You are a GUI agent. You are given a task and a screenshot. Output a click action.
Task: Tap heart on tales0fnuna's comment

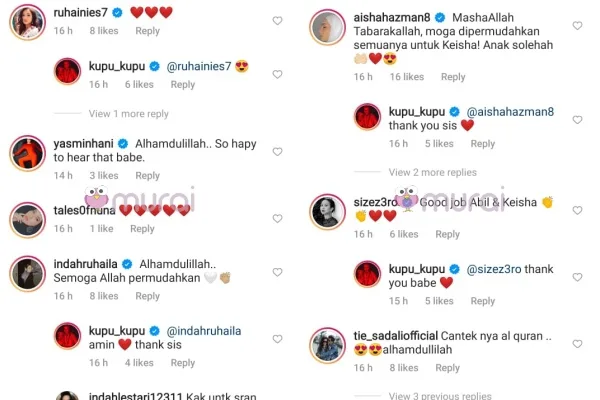pos(277,218)
